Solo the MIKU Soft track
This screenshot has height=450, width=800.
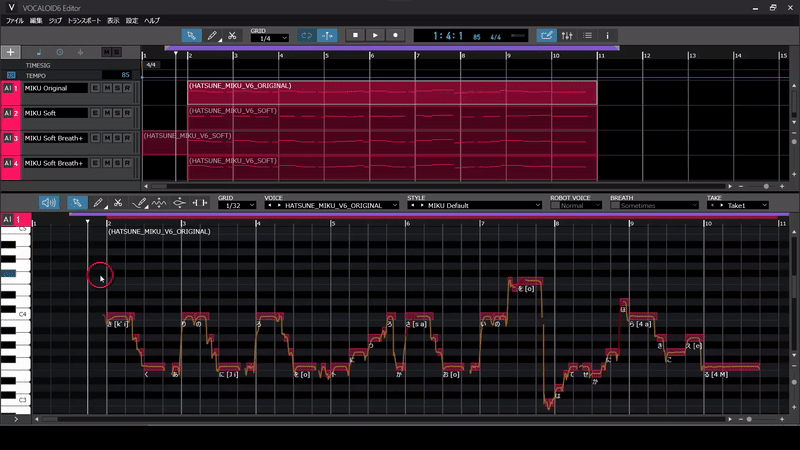coord(117,113)
